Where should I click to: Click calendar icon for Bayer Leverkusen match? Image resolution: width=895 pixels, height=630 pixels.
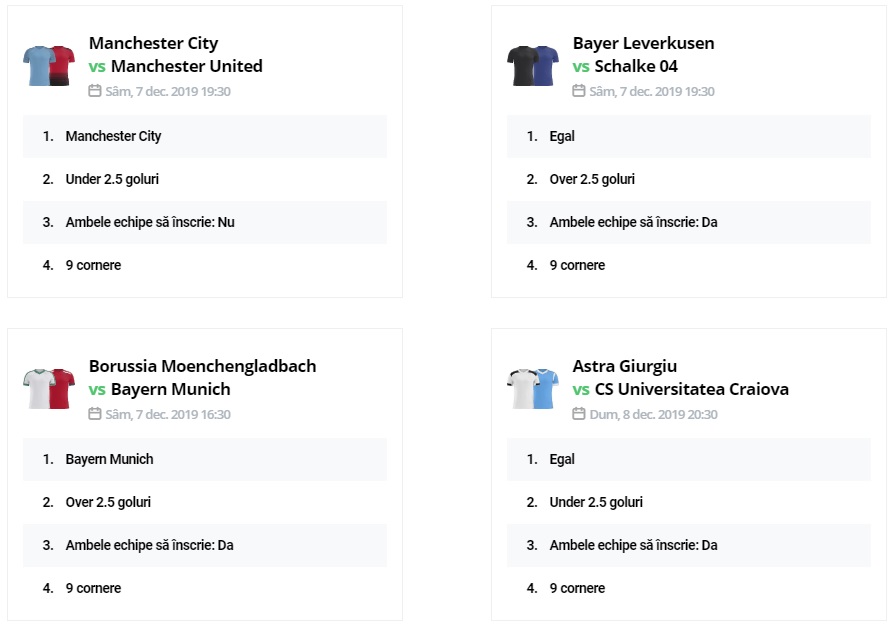pos(579,91)
